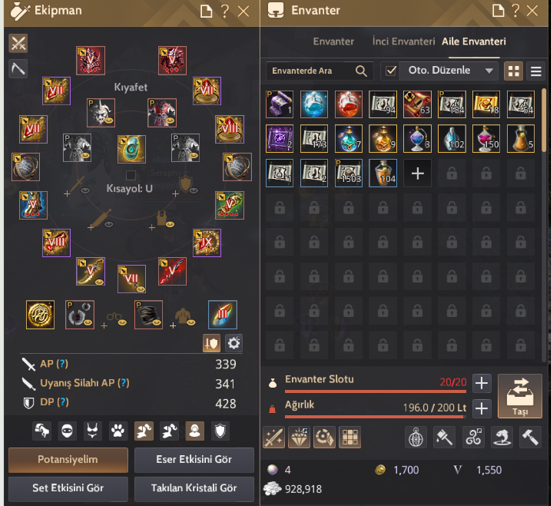551x506 pixels.
Task: Click the magnifier search icon
Action: tap(361, 71)
